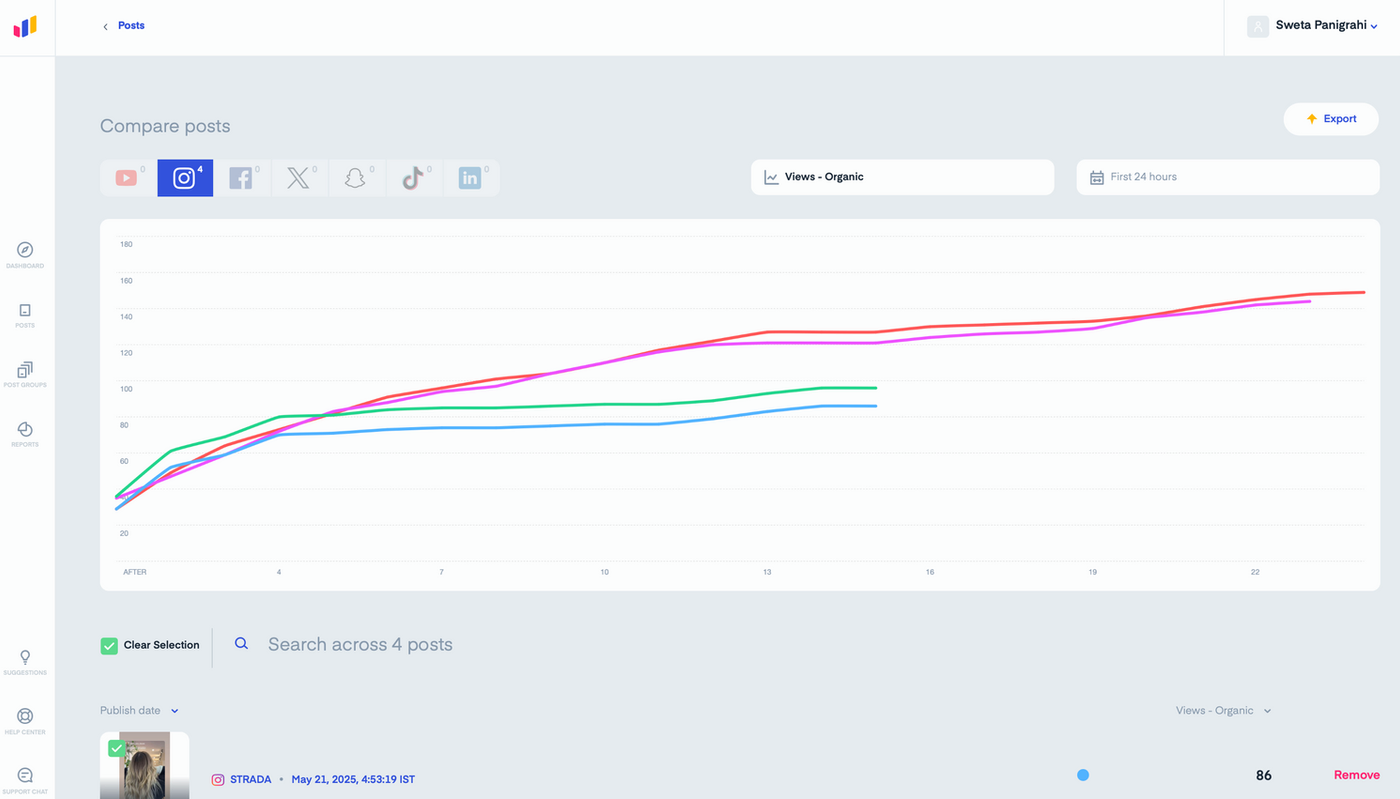This screenshot has width=1400, height=799.
Task: Click the blue color dot for STRADA post
Action: pos(1083,775)
